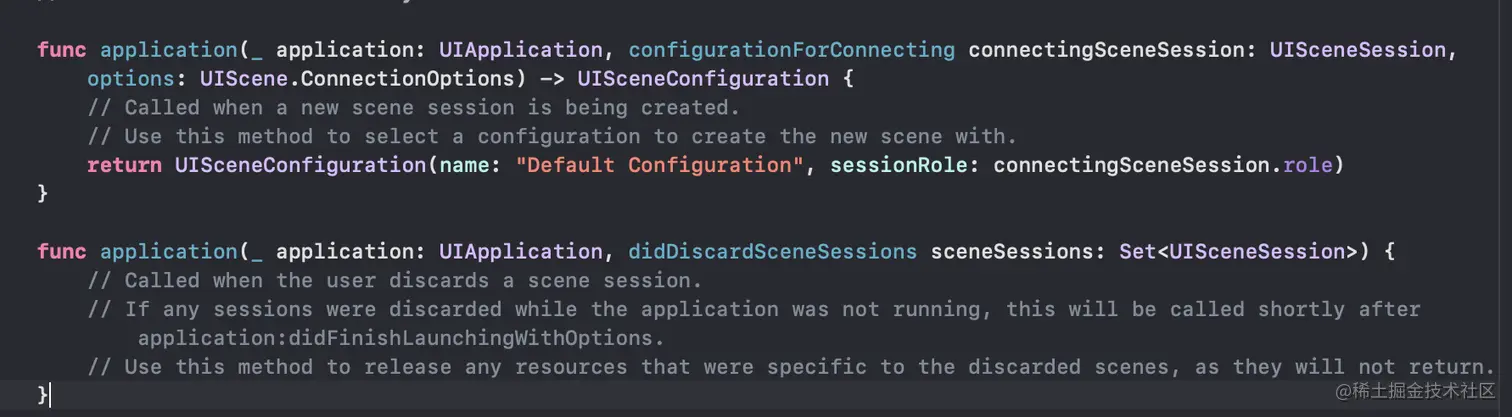Click the "didDiscardSceneSessions" parameter label

[773, 252]
